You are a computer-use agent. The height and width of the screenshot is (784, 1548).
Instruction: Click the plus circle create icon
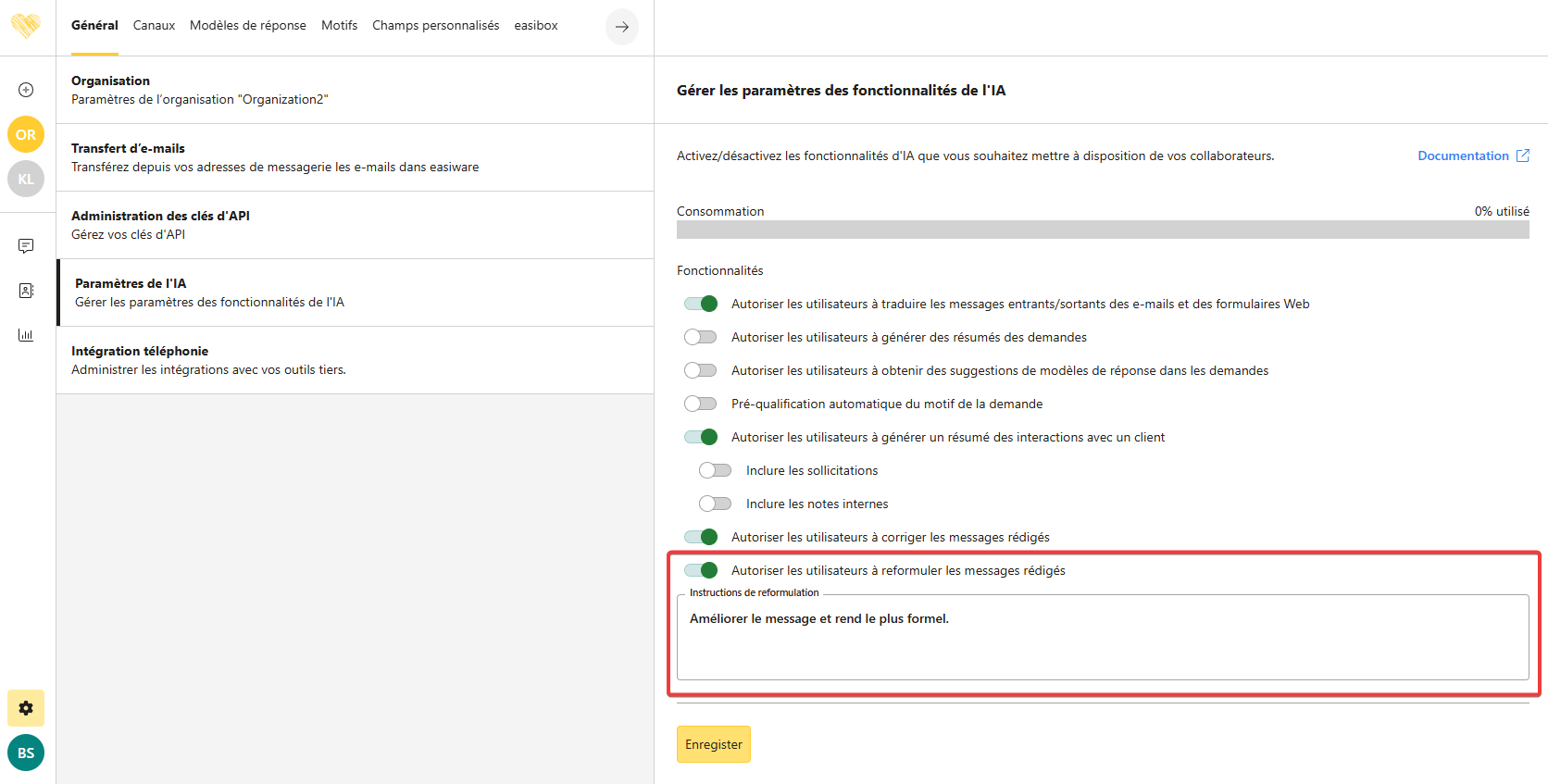26,90
